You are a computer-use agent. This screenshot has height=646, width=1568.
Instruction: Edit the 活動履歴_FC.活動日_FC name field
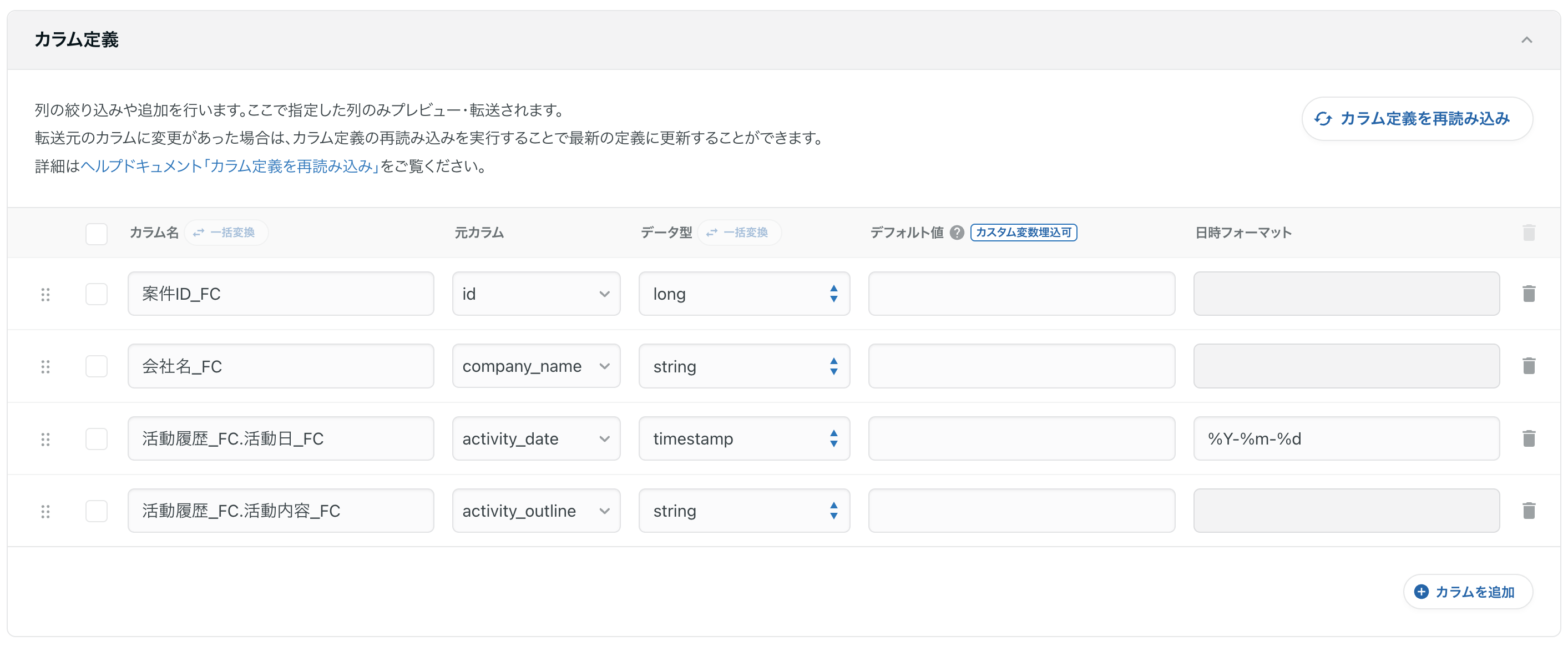[x=281, y=439]
